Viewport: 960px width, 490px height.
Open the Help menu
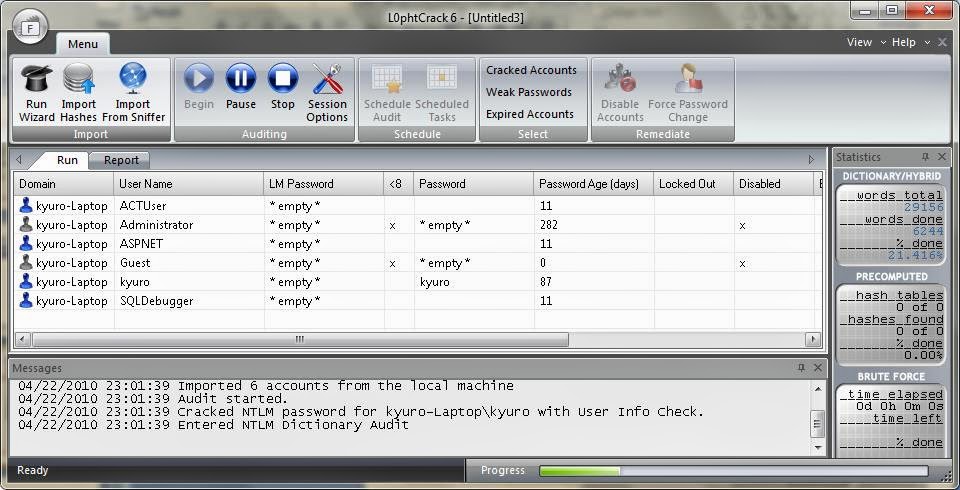(904, 42)
